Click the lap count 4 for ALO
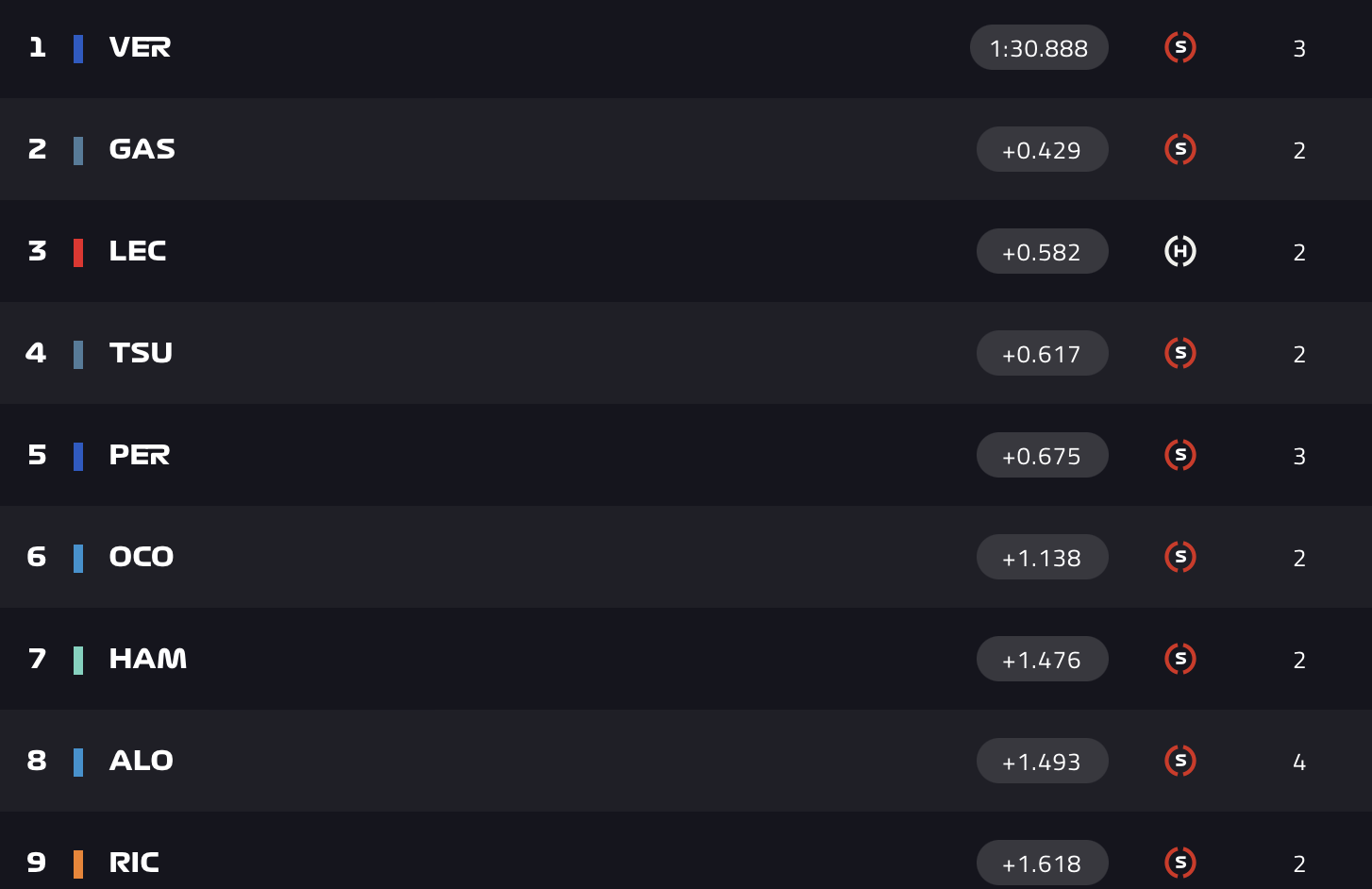This screenshot has height=889, width=1372. 1299,762
